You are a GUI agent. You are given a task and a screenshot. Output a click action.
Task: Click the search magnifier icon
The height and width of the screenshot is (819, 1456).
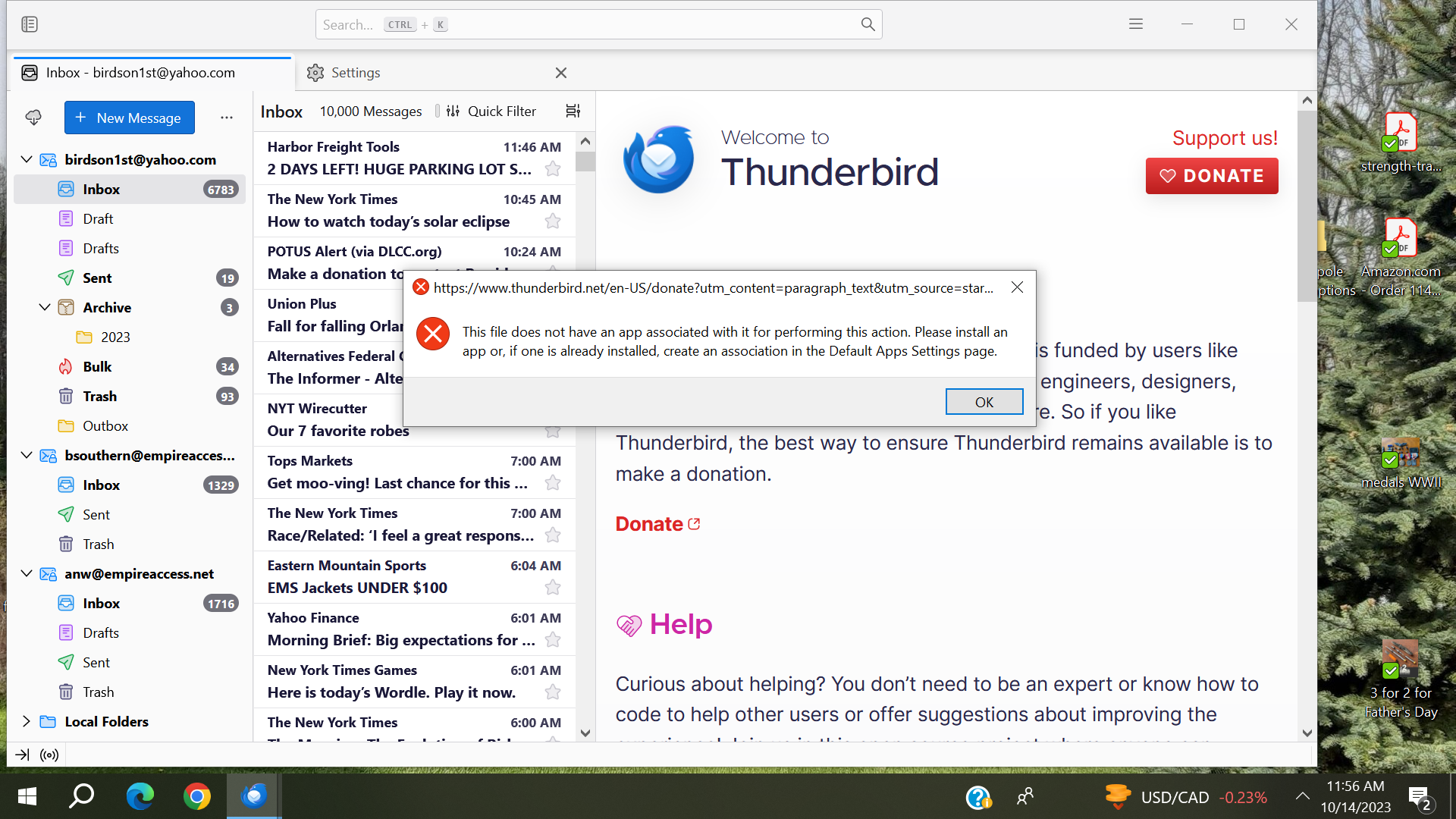[x=868, y=24]
